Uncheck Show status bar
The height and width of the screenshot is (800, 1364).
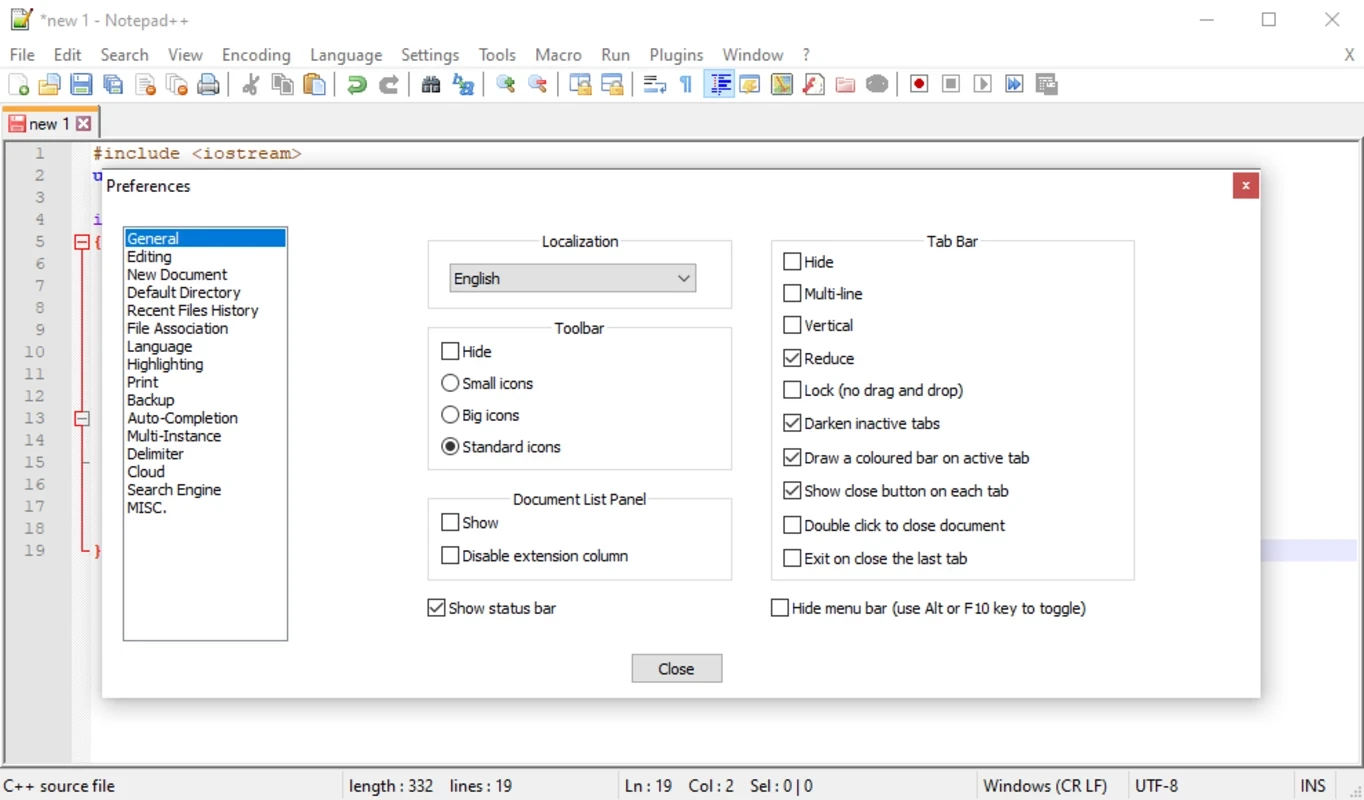pyautogui.click(x=436, y=608)
